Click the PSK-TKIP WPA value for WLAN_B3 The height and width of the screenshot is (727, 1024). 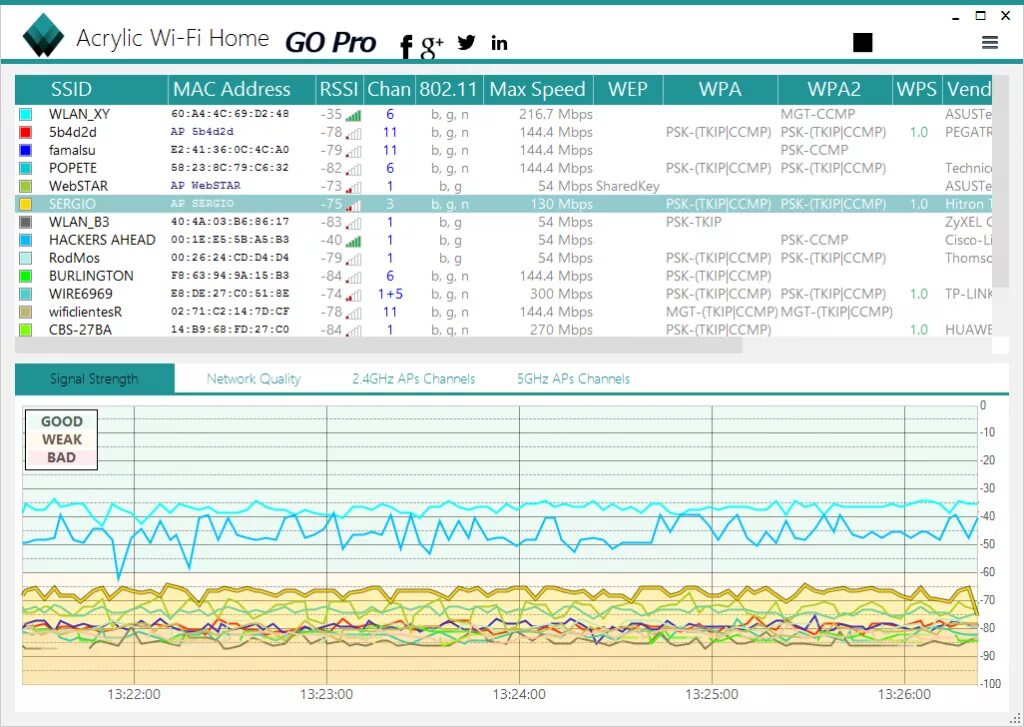coord(694,222)
